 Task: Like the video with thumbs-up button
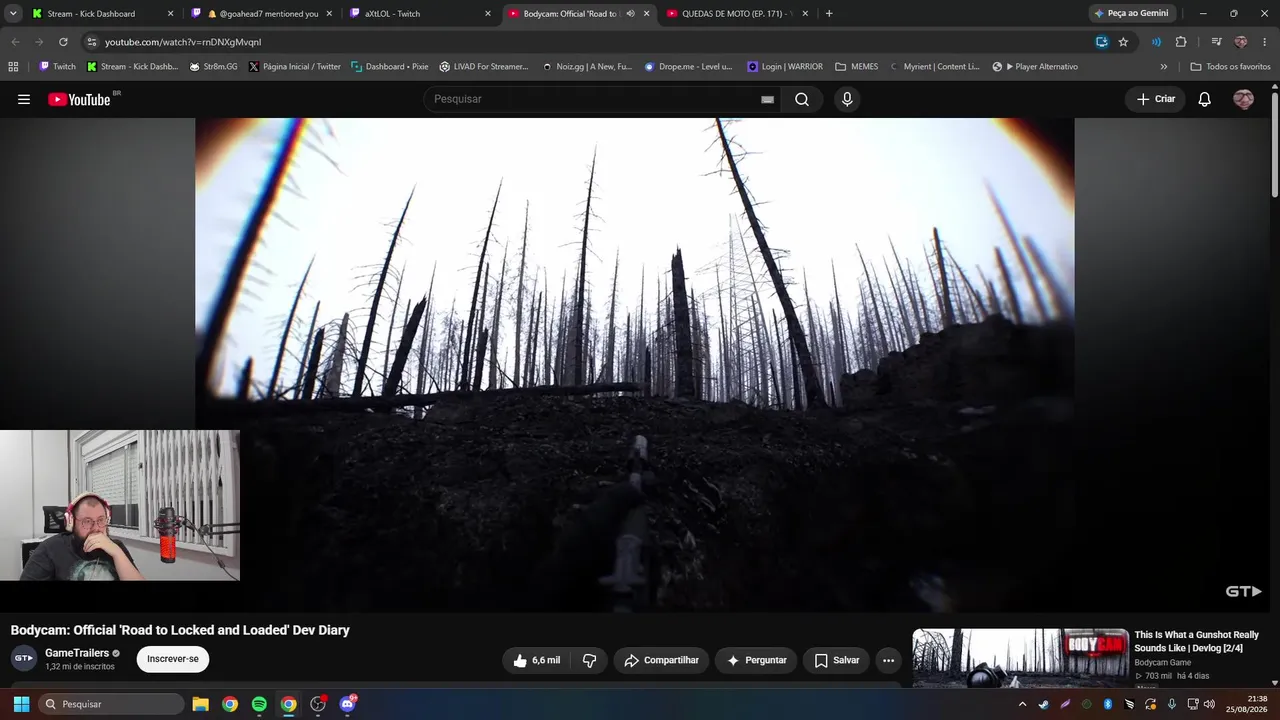pyautogui.click(x=536, y=660)
